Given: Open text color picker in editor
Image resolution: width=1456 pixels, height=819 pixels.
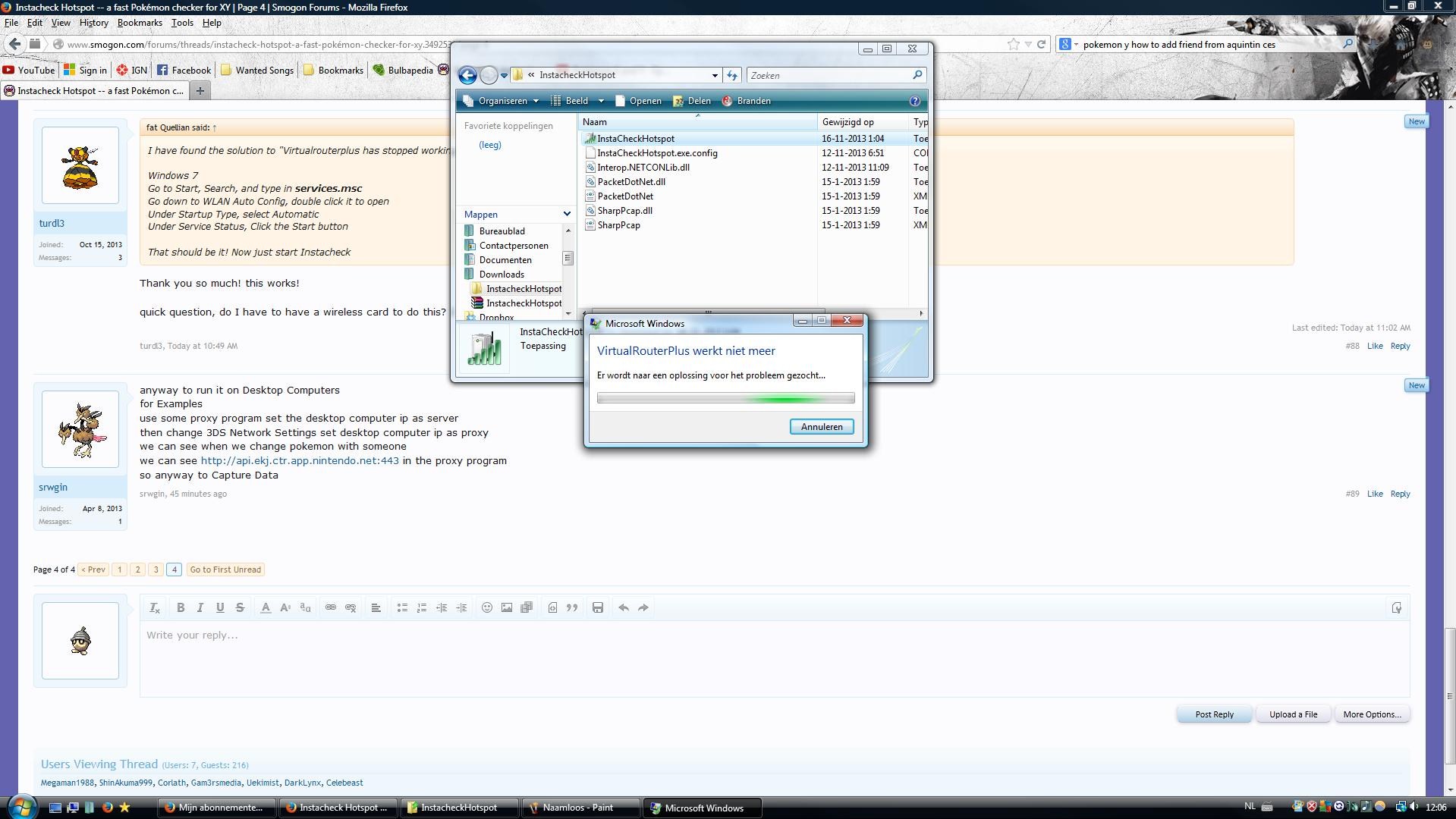Looking at the screenshot, I should pyautogui.click(x=266, y=607).
